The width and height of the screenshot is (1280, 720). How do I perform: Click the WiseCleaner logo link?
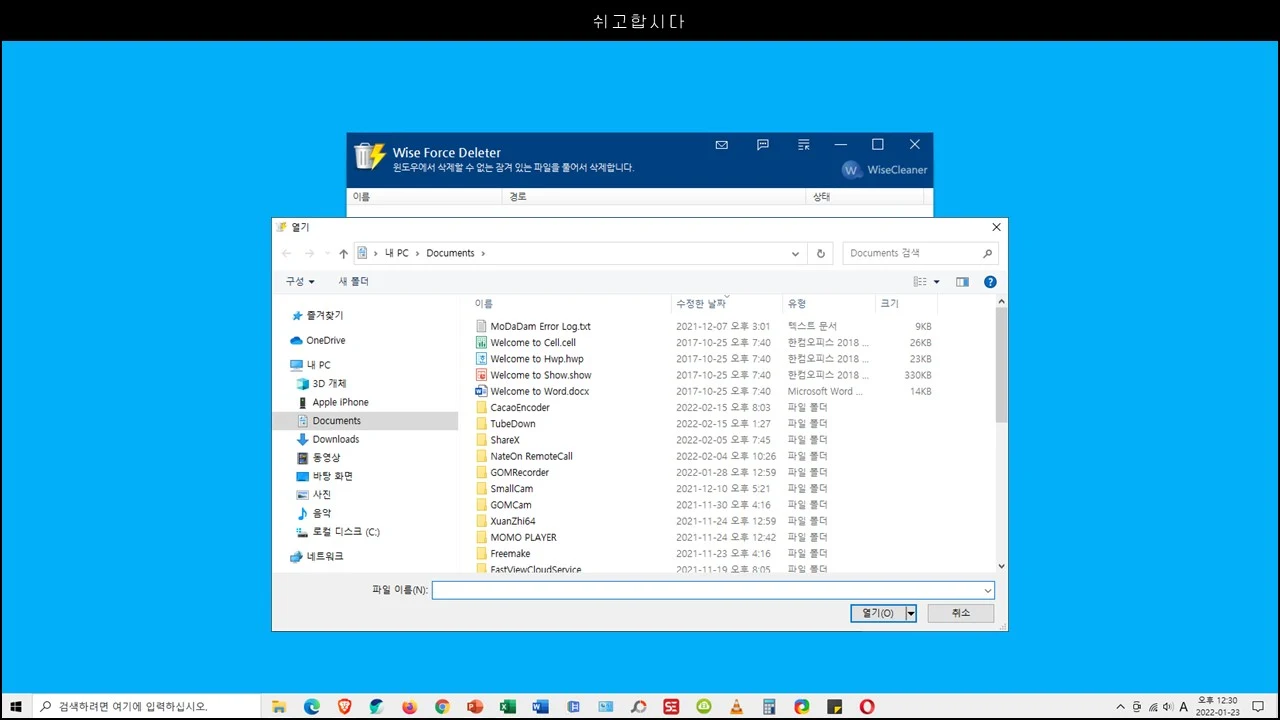pos(885,170)
